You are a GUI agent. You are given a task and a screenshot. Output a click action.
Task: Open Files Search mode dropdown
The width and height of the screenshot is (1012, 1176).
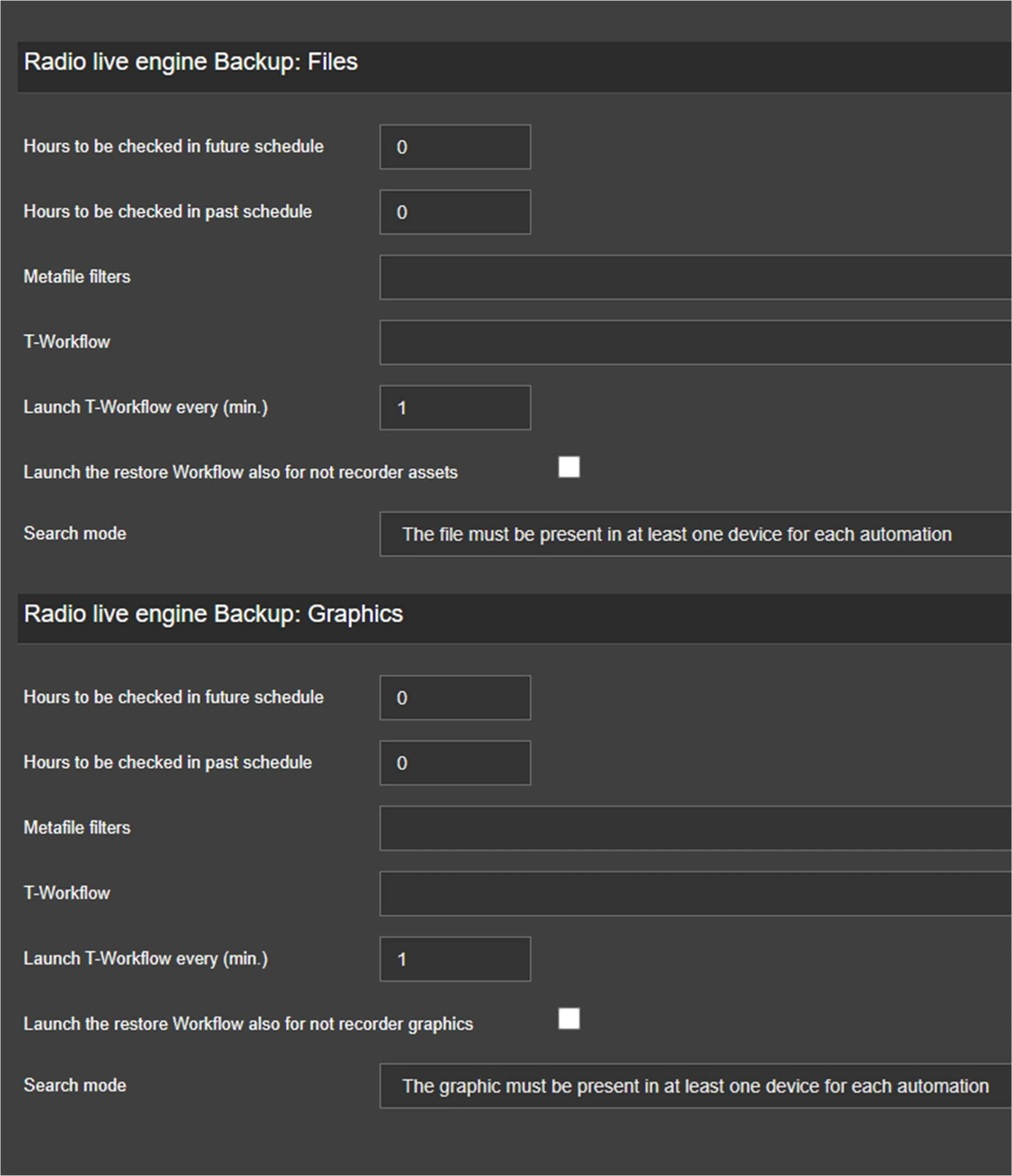pyautogui.click(x=695, y=534)
